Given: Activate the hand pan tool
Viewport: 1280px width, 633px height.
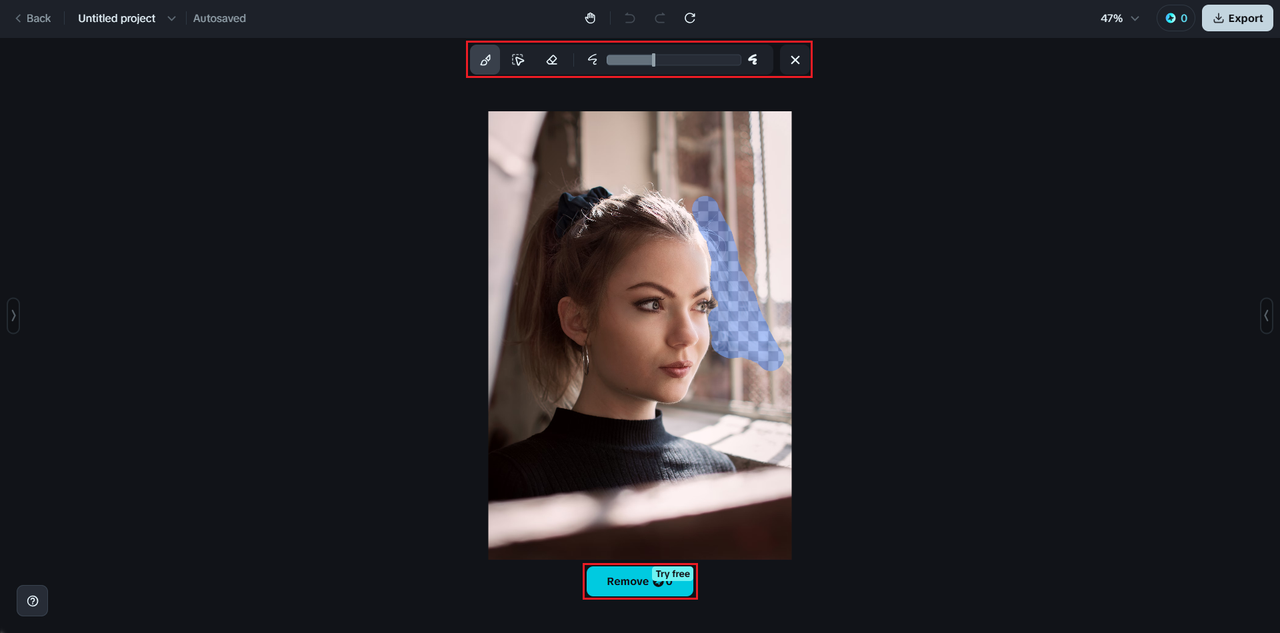Looking at the screenshot, I should coord(590,18).
